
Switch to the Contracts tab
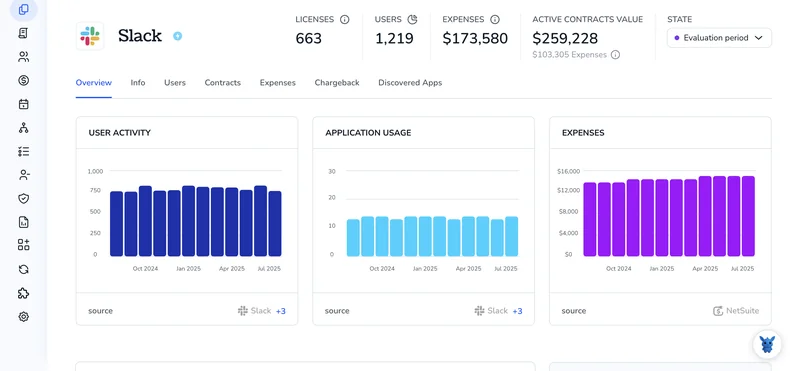pos(222,83)
